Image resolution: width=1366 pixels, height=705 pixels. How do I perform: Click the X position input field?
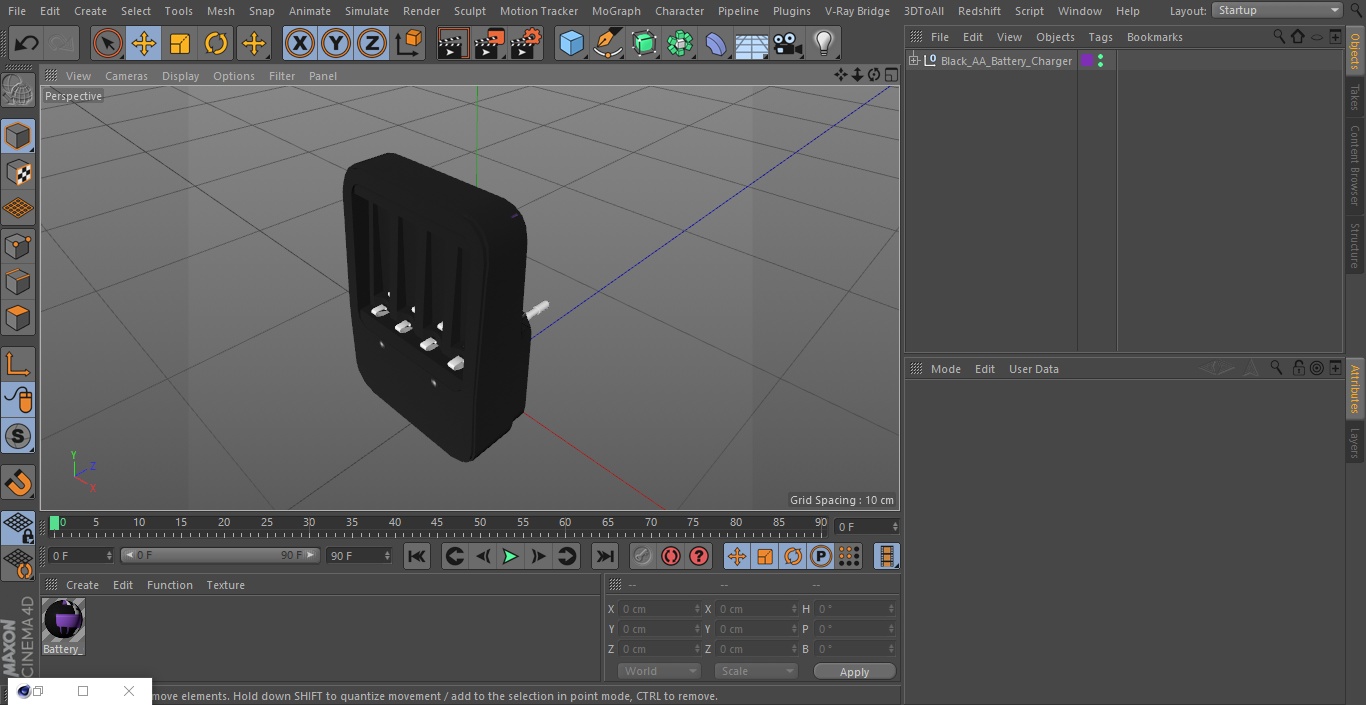[658, 609]
